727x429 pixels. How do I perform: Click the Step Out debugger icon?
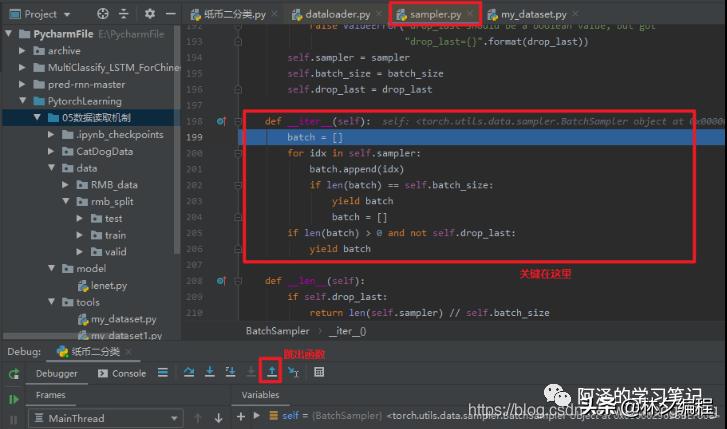(272, 372)
